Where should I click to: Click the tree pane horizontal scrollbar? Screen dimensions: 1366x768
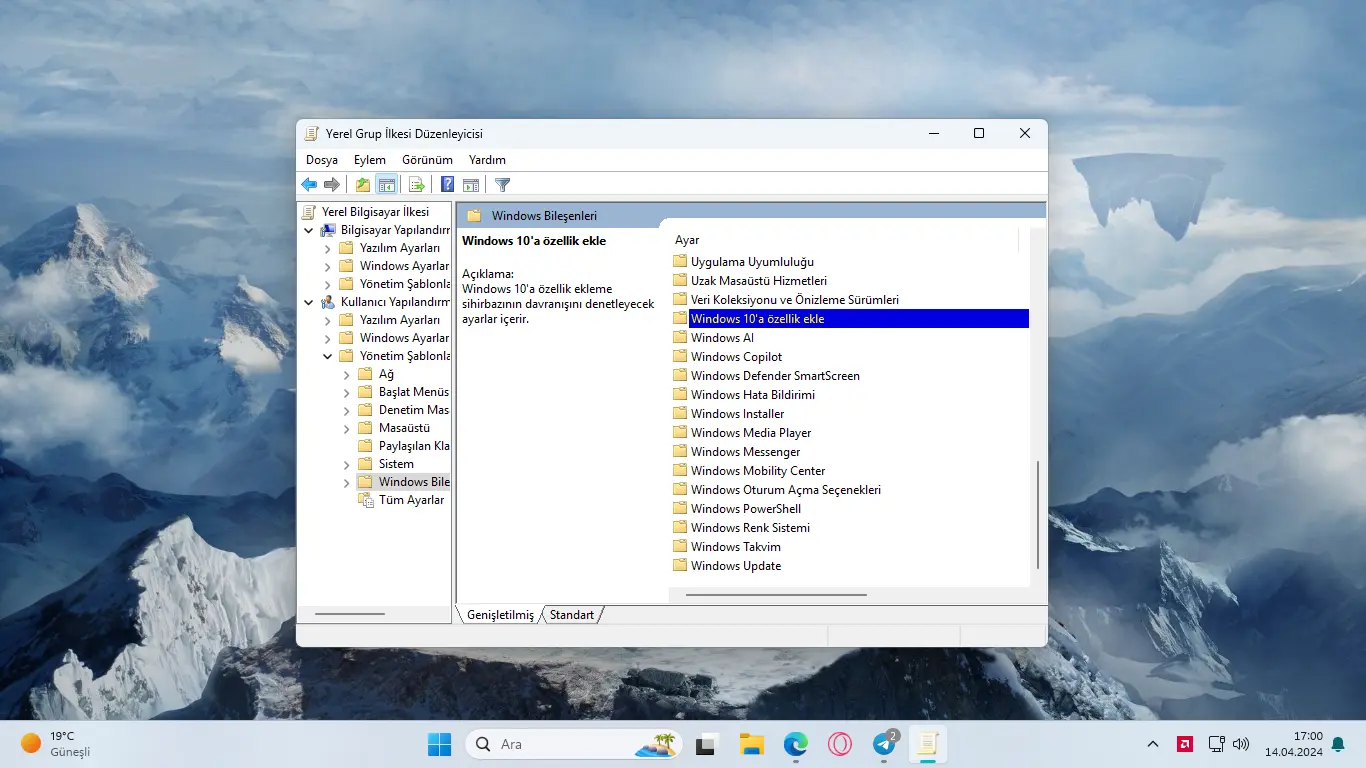point(350,614)
